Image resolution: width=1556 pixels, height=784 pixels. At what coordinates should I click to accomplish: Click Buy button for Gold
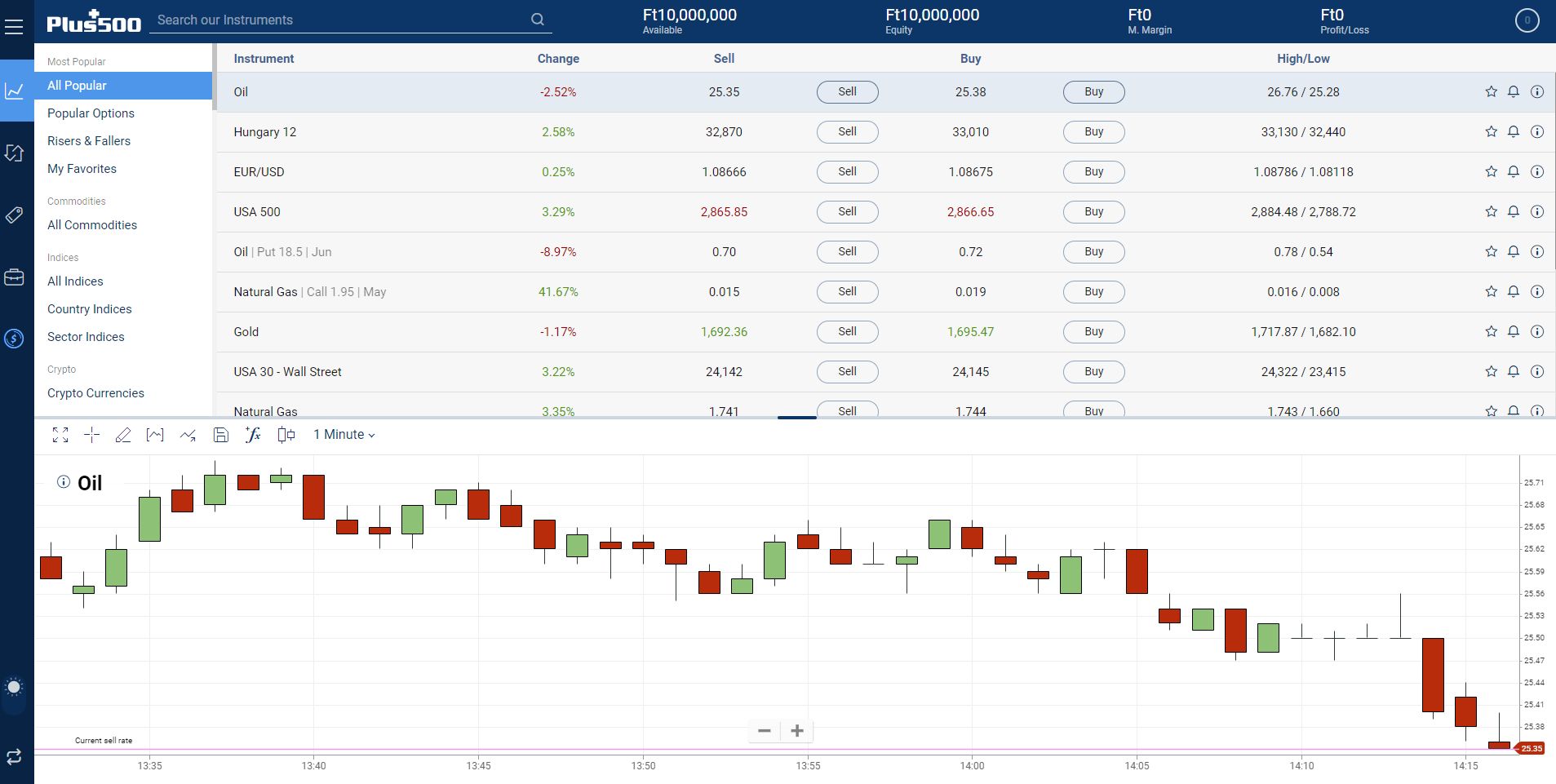(1093, 332)
